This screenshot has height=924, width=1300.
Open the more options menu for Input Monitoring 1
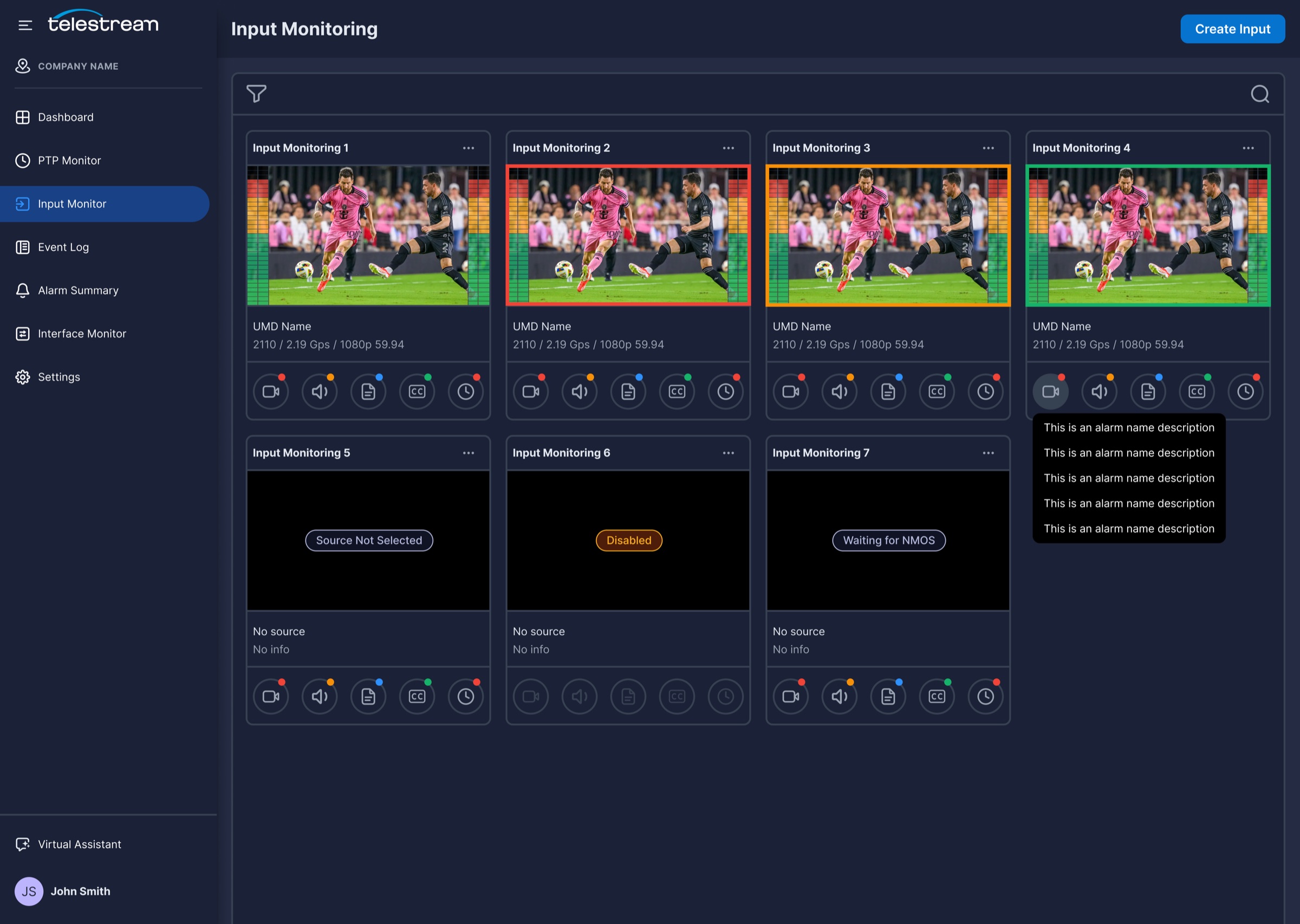468,148
